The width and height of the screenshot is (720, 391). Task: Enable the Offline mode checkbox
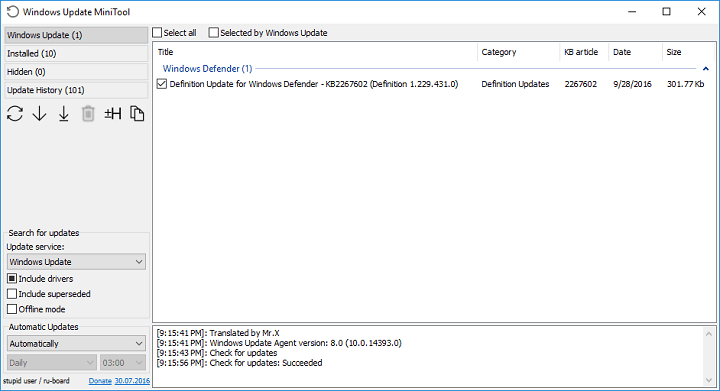[12, 309]
